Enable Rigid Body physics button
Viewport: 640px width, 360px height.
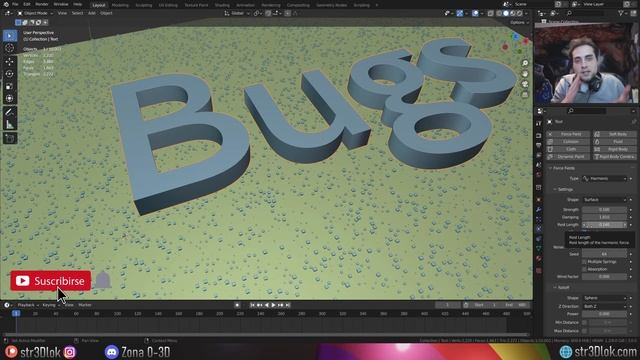click(615, 149)
